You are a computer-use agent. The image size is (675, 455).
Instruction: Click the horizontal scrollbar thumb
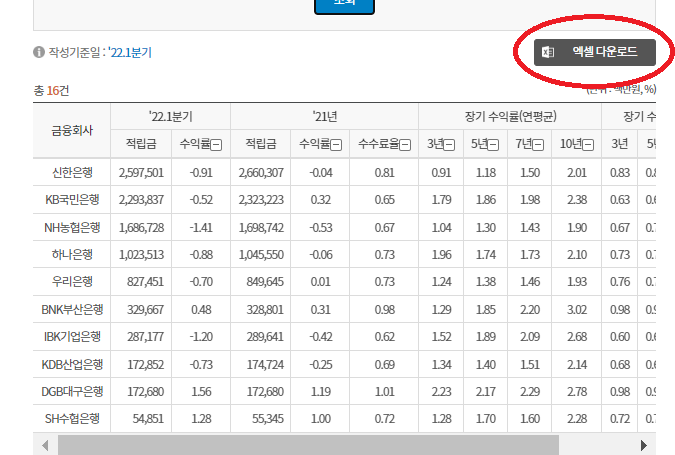click(308, 445)
